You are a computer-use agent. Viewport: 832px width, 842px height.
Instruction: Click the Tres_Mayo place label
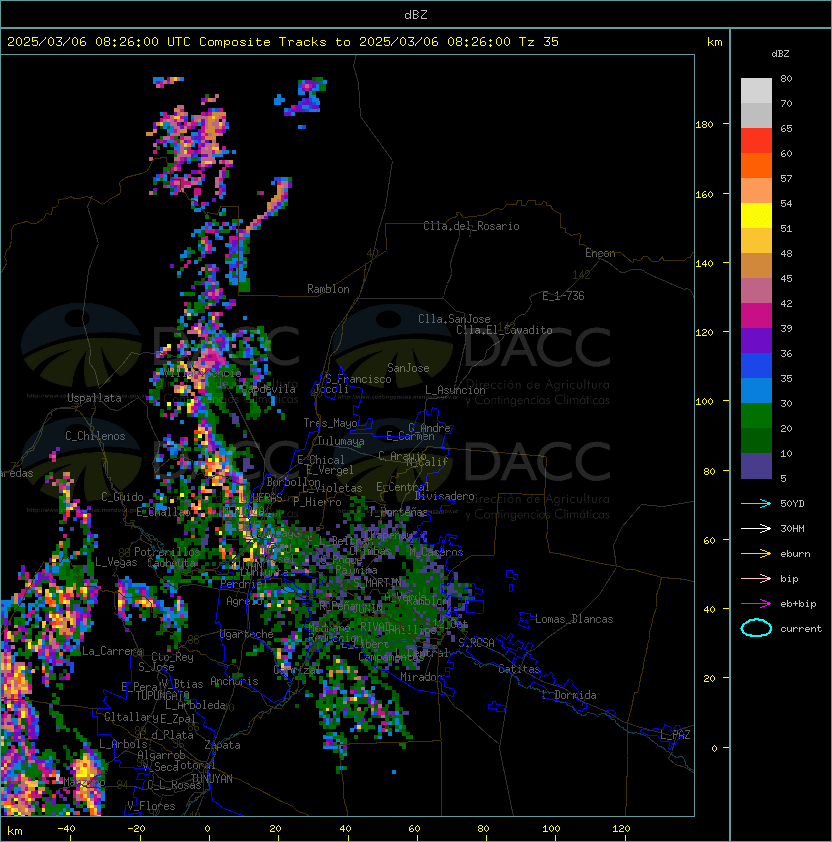click(x=330, y=423)
